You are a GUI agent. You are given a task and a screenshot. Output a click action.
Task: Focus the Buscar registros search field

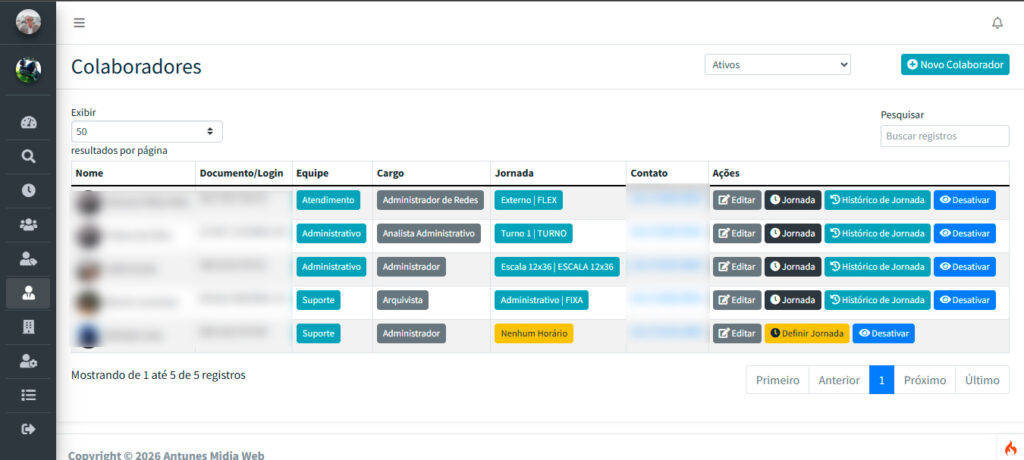point(944,136)
